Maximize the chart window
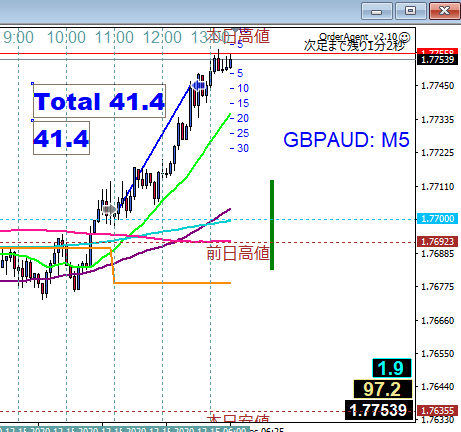461x432 pixels. click(x=411, y=12)
